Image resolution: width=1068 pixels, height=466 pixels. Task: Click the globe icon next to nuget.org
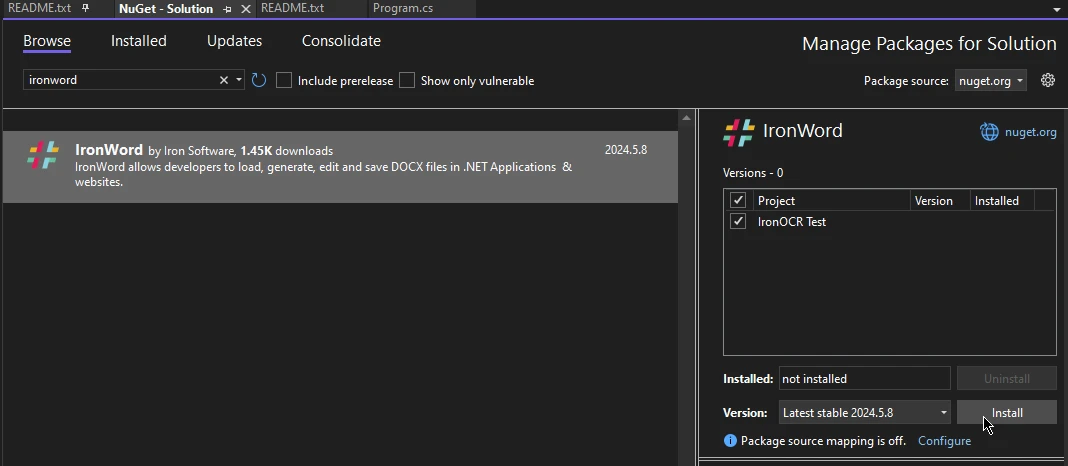[989, 131]
